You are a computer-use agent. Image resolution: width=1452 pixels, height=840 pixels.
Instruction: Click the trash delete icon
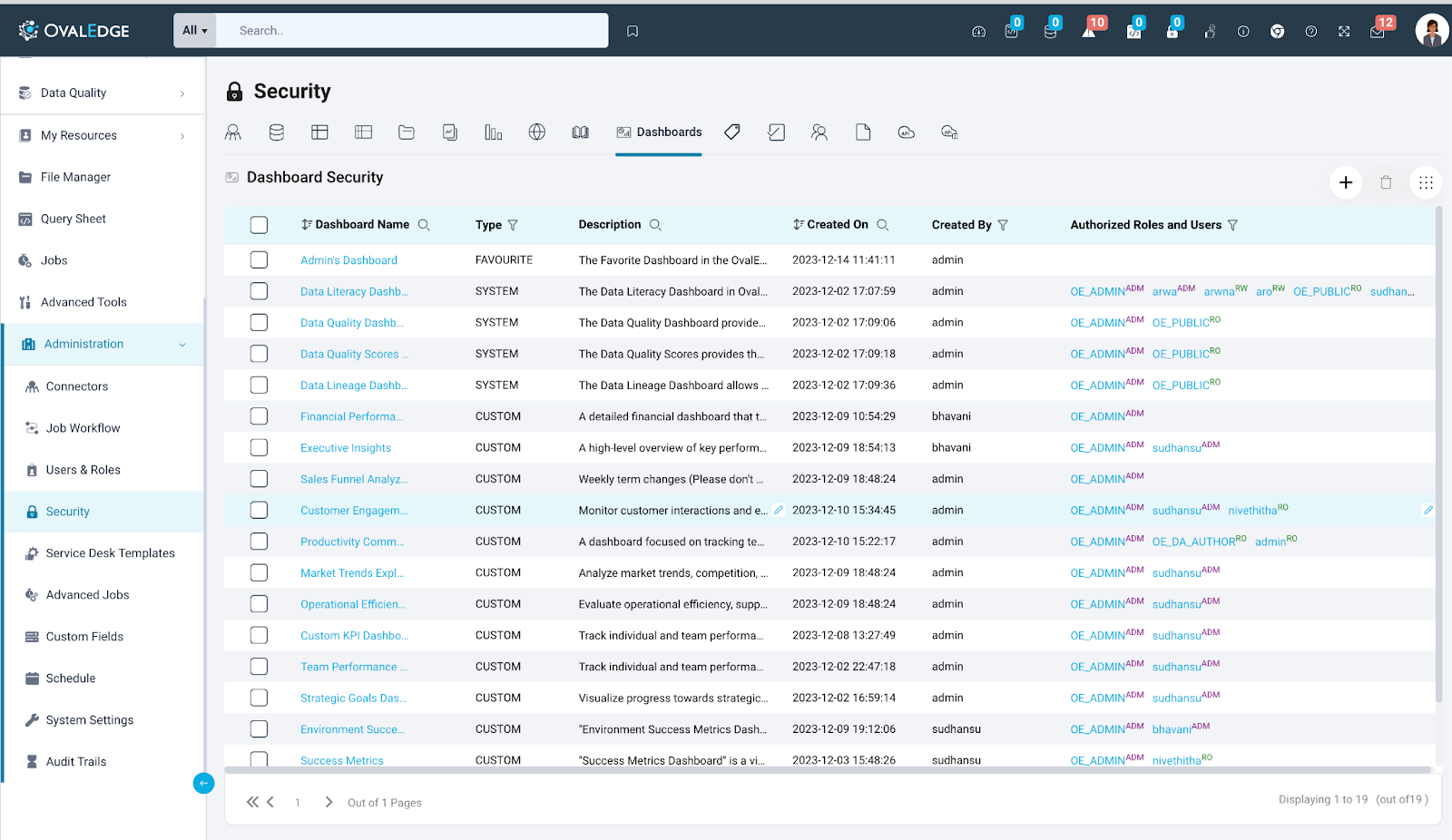pos(1386,182)
